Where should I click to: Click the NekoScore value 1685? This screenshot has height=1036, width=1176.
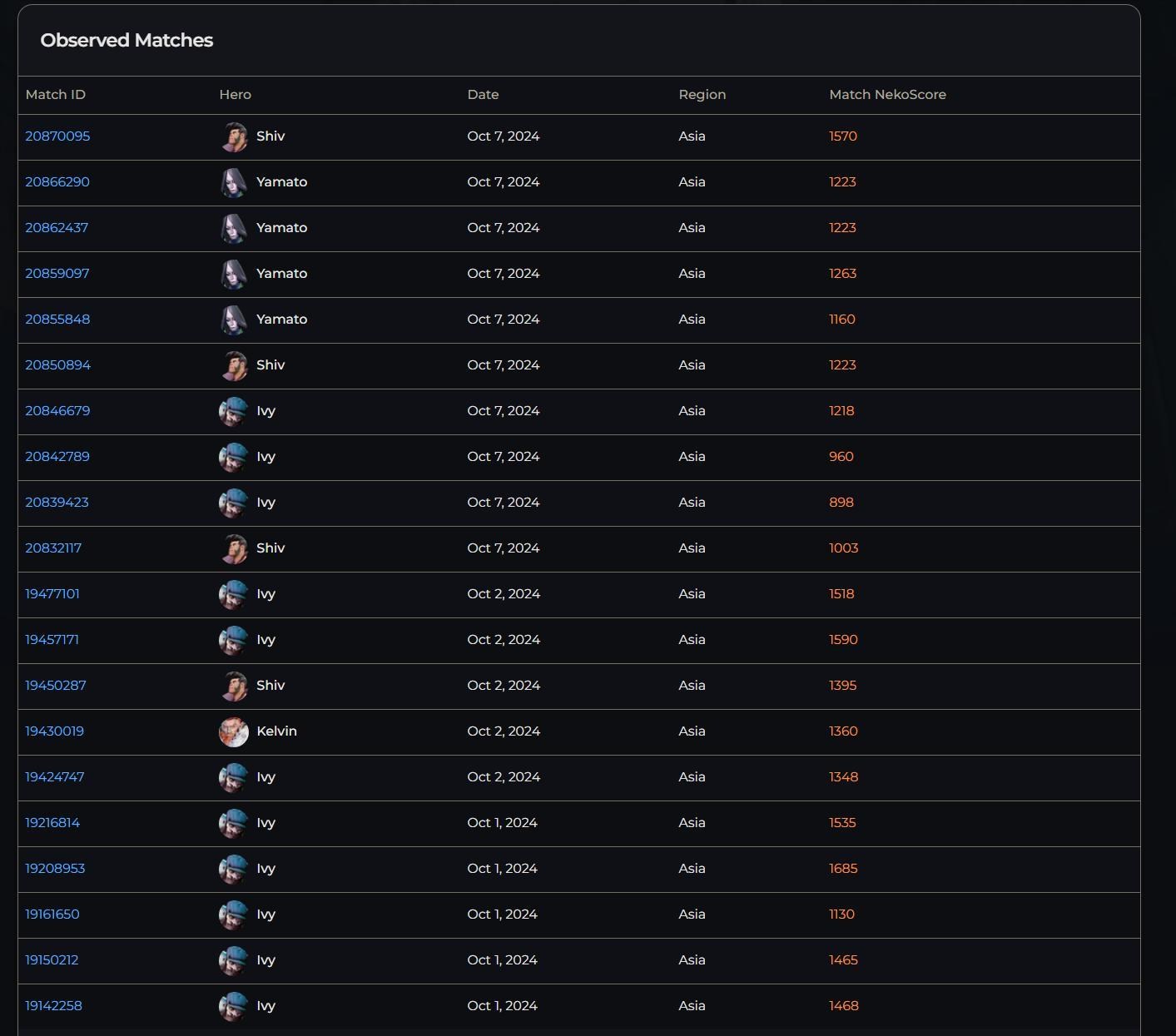pyautogui.click(x=843, y=869)
